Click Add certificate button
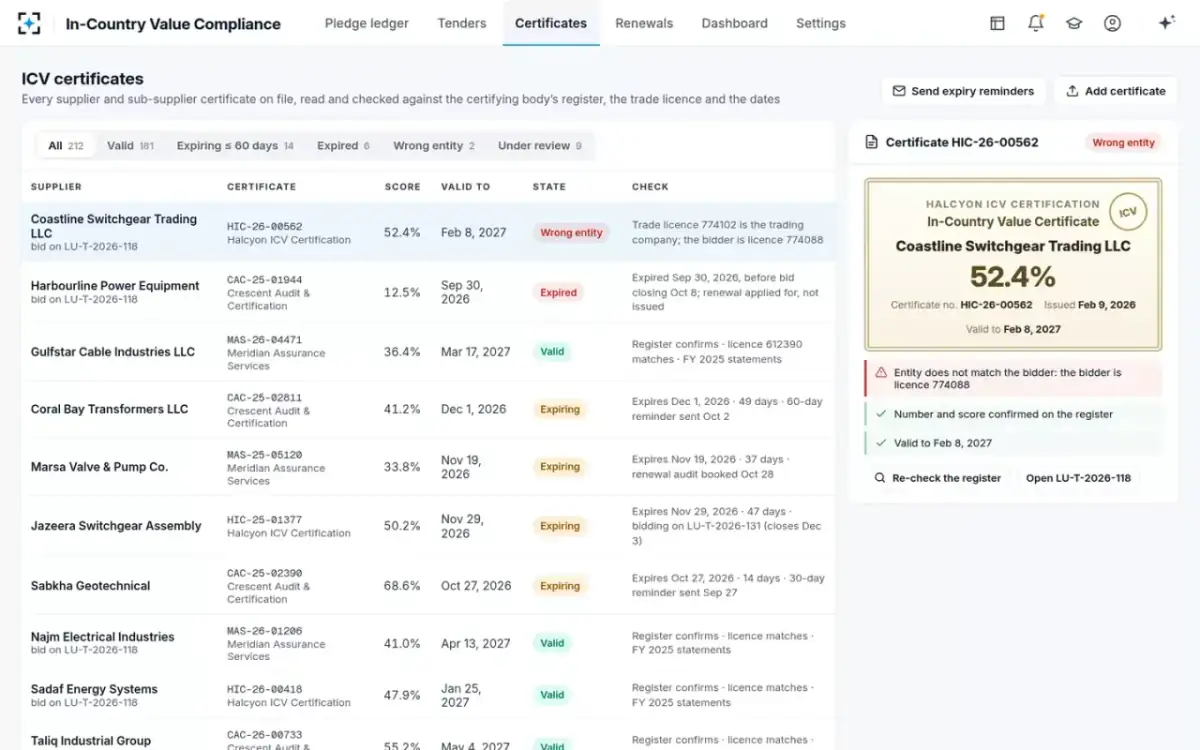Viewport: 1200px width, 750px height. 1116,91
